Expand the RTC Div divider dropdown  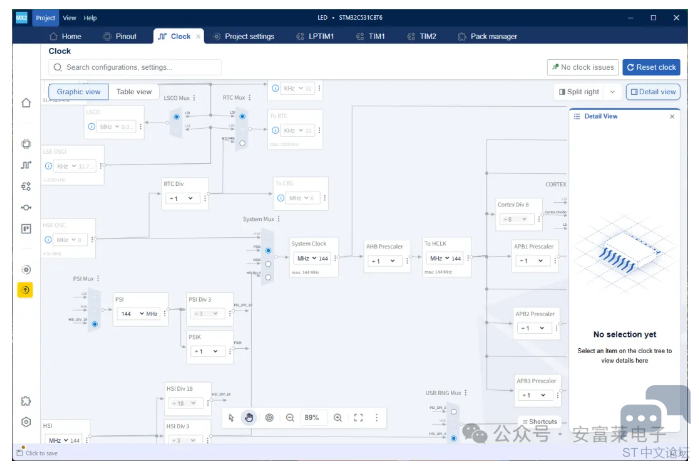(182, 198)
